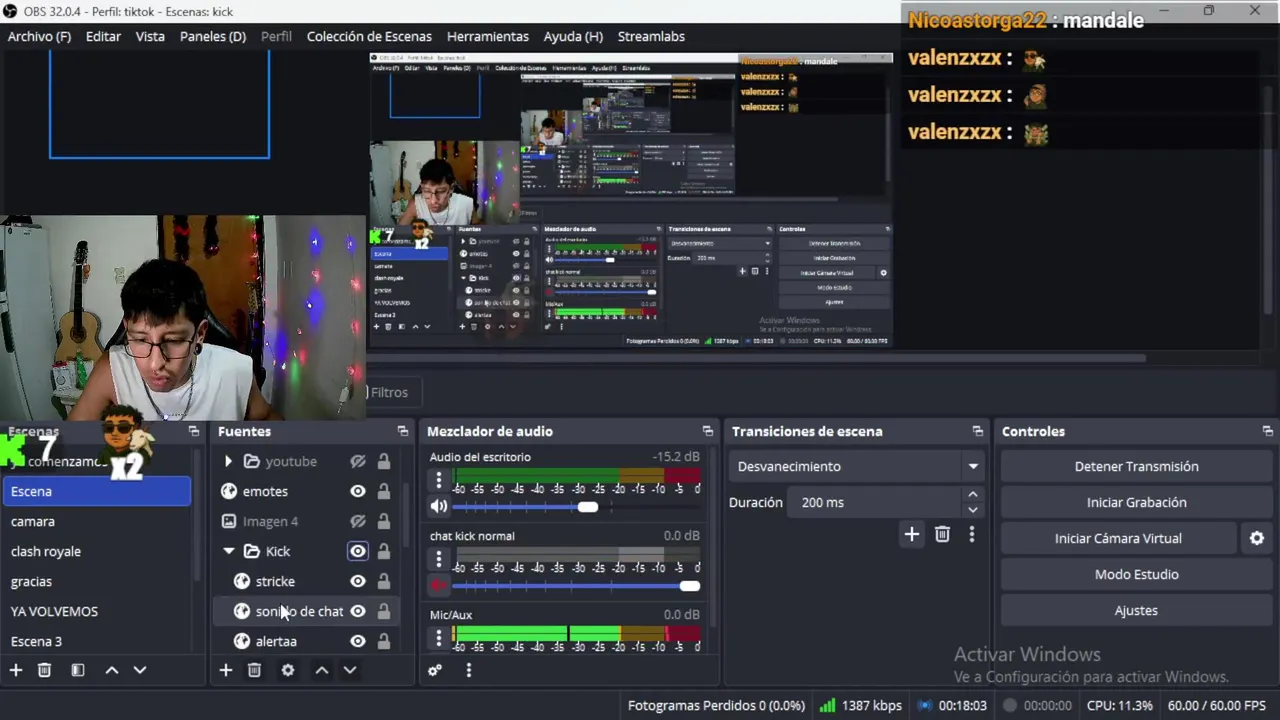Move selected source down in Fuentes
The width and height of the screenshot is (1280, 720).
tap(350, 670)
